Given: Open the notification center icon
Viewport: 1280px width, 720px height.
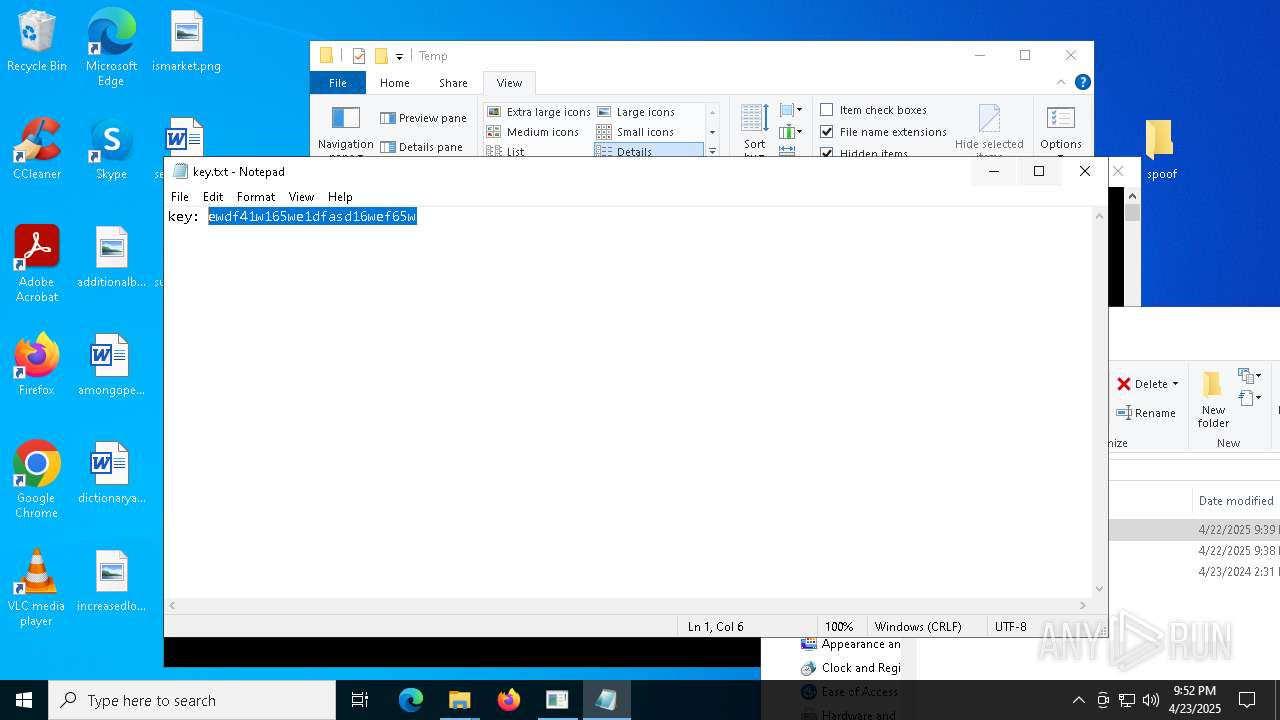Looking at the screenshot, I should tap(1247, 700).
